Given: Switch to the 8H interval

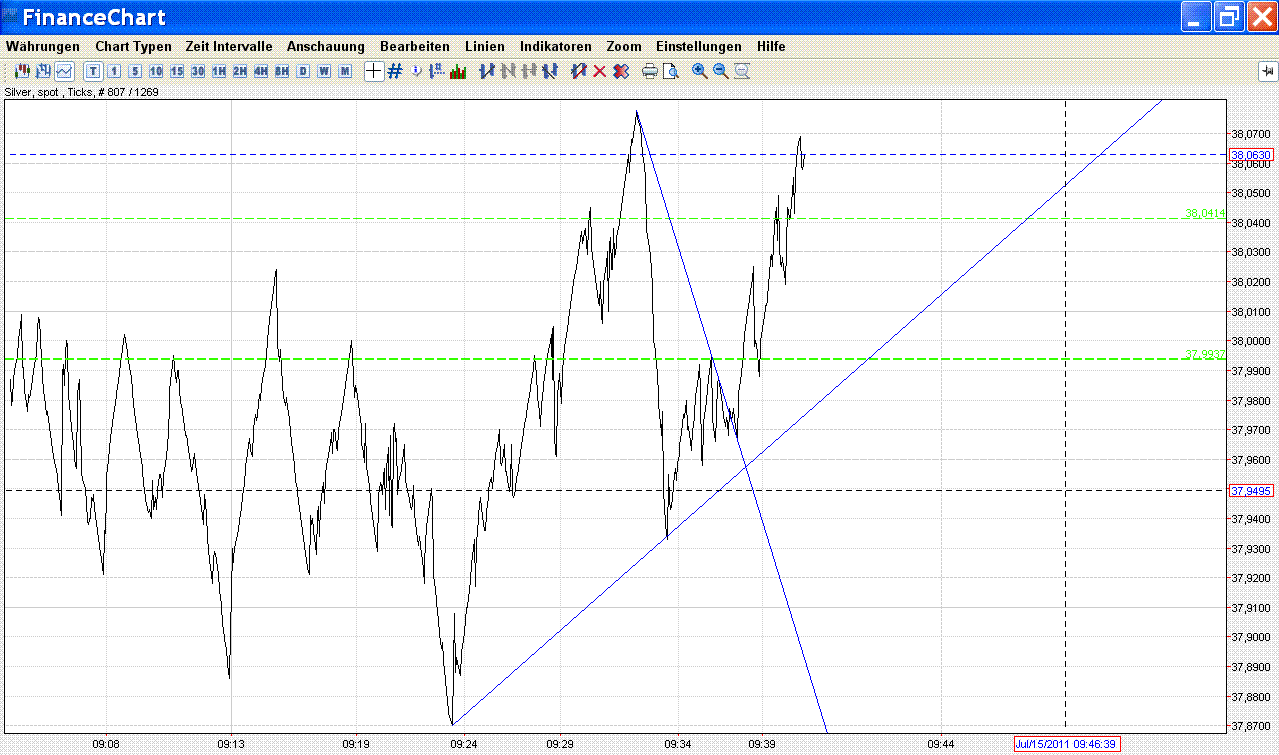Looking at the screenshot, I should point(282,71).
